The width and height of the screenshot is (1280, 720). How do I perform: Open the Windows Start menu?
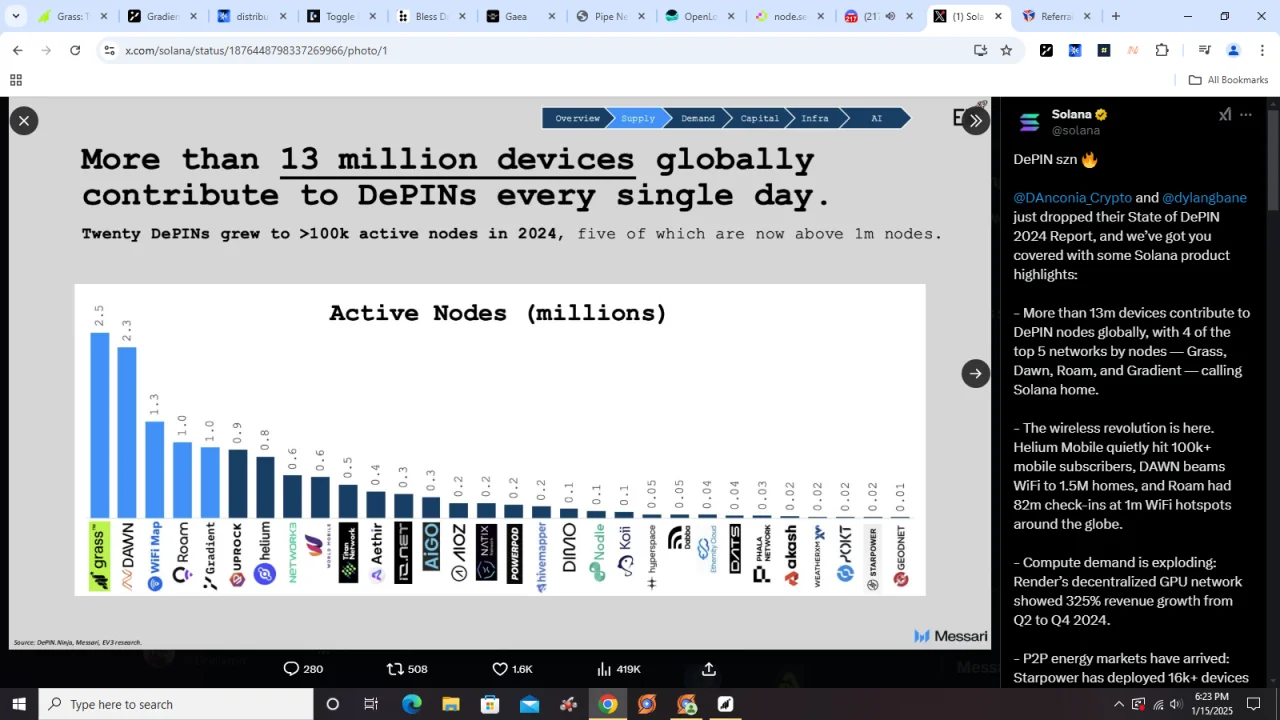(x=19, y=704)
